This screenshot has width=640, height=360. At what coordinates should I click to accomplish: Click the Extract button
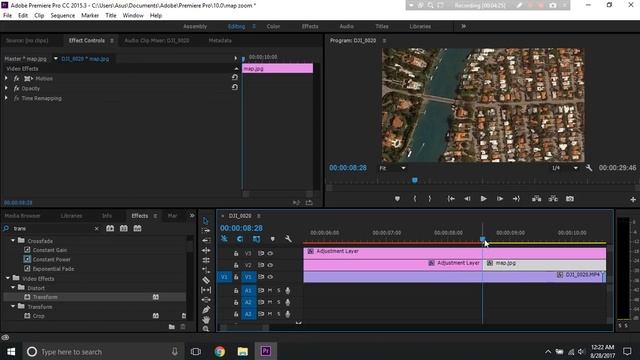pyautogui.click(x=553, y=199)
